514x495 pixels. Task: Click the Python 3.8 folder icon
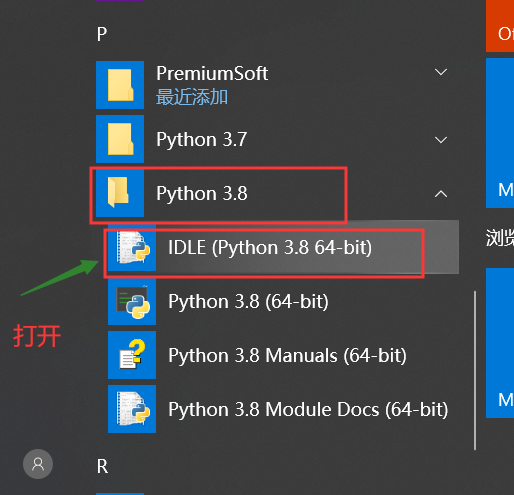(x=120, y=193)
